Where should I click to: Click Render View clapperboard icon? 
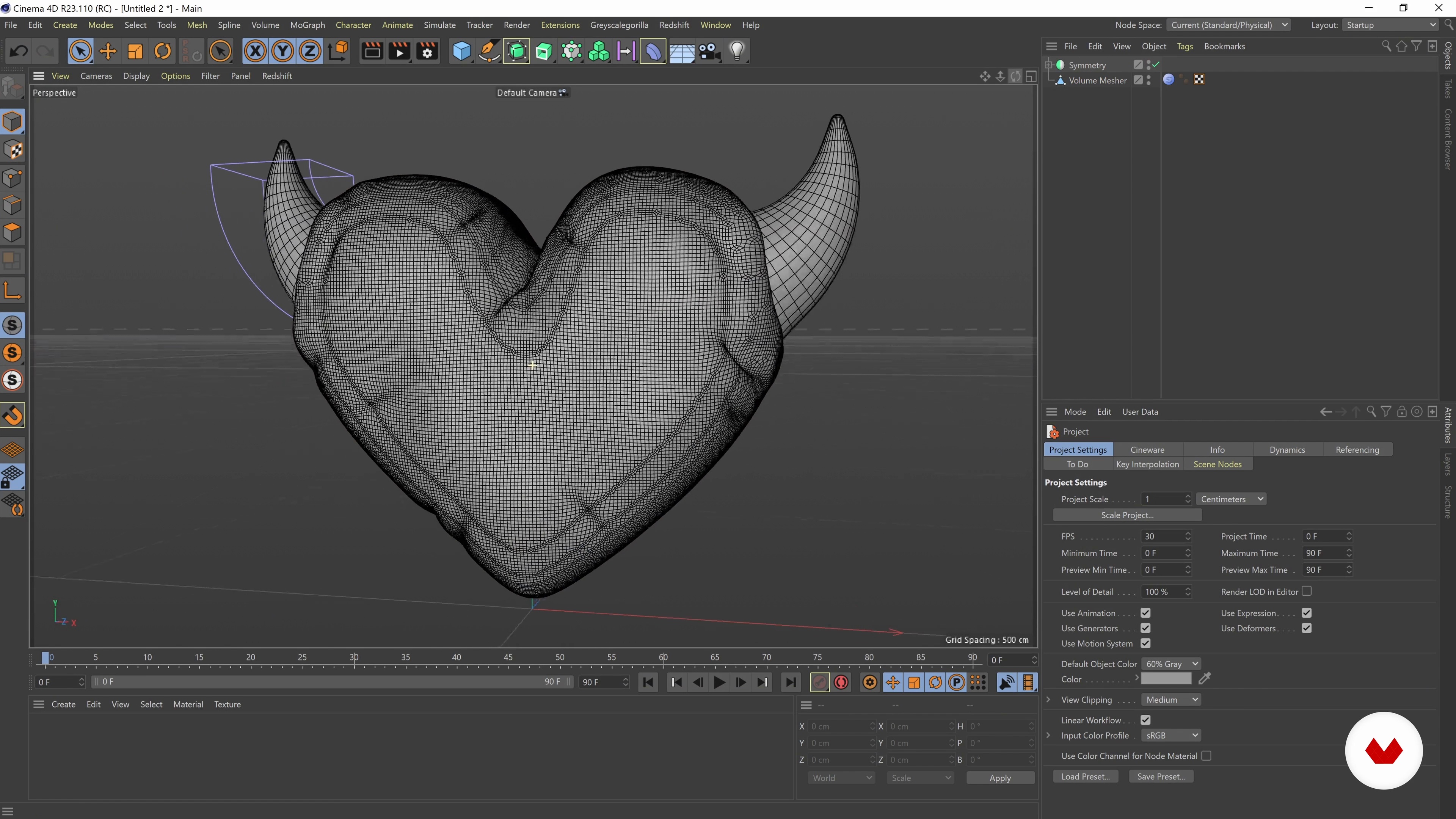click(x=372, y=52)
